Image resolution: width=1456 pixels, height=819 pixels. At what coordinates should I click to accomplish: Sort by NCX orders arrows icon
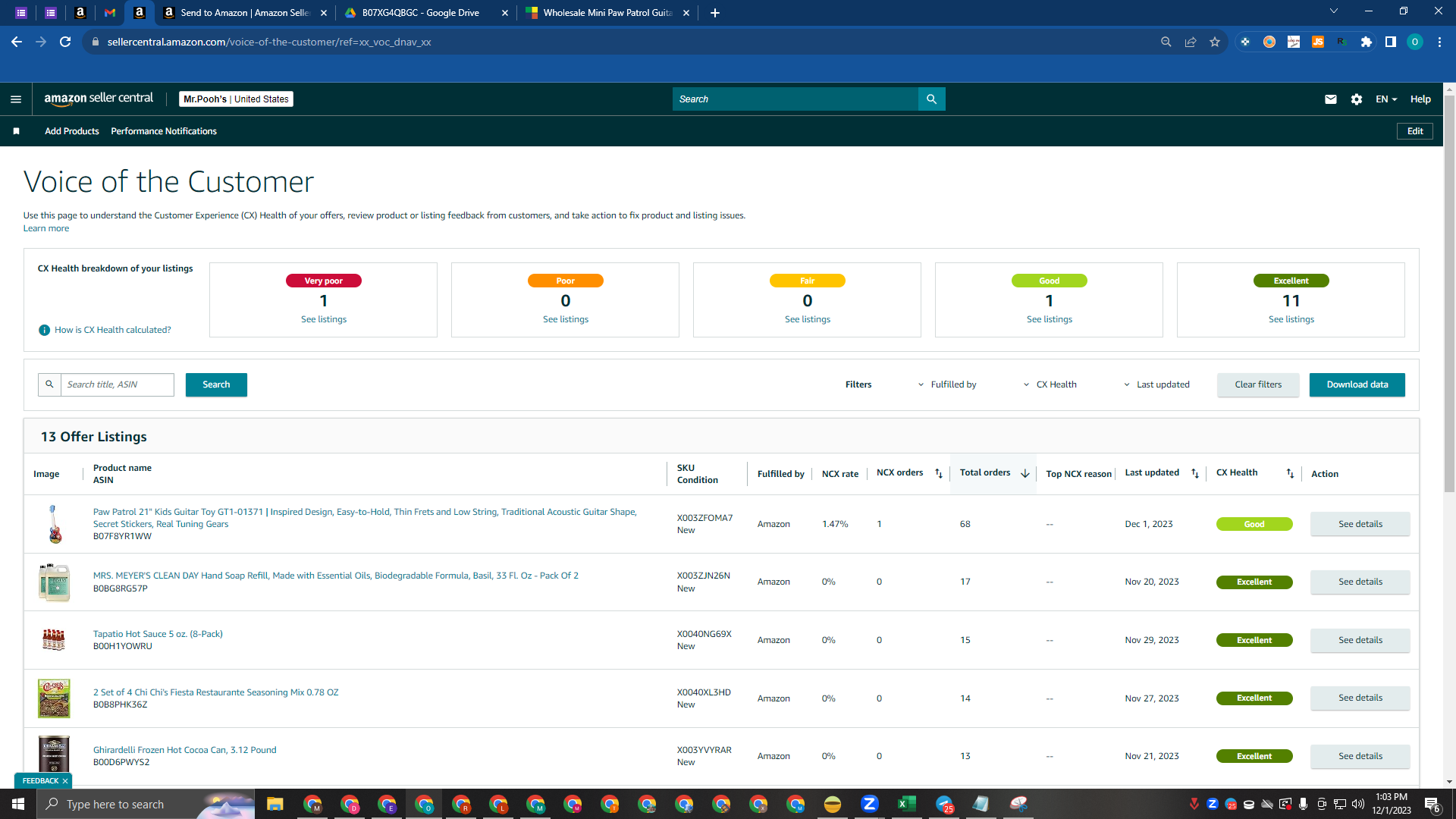(939, 473)
